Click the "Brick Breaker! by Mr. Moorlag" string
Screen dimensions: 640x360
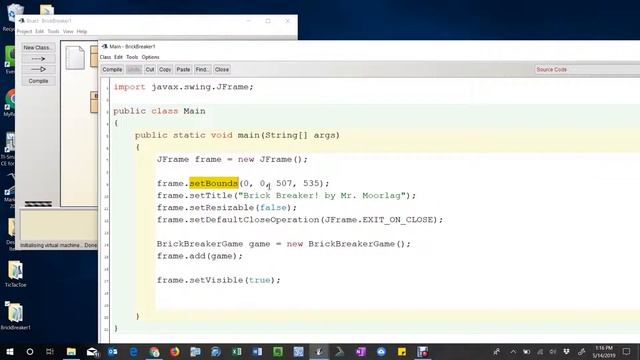pos(322,196)
